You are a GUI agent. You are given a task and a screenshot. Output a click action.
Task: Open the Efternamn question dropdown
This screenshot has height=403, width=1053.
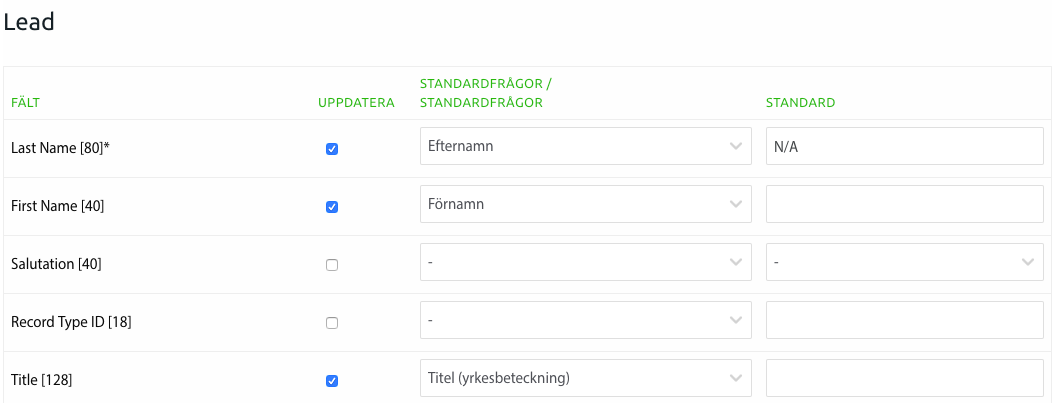(x=585, y=146)
